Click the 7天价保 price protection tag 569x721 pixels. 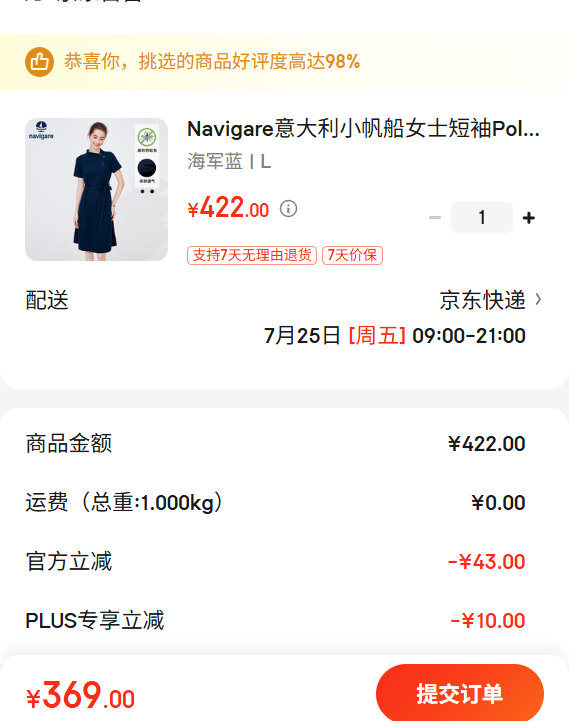coord(352,255)
